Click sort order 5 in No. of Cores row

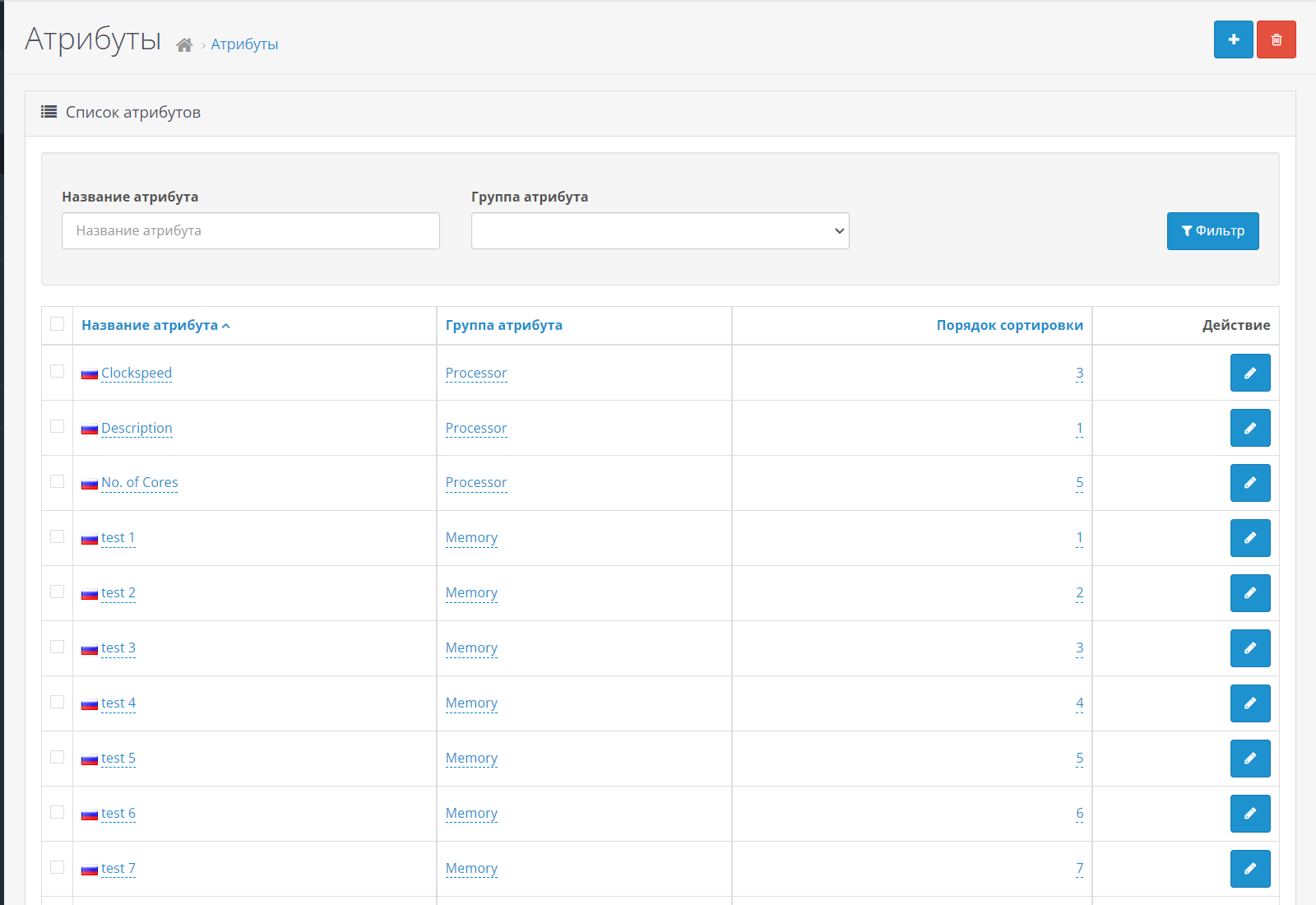[x=1079, y=482]
